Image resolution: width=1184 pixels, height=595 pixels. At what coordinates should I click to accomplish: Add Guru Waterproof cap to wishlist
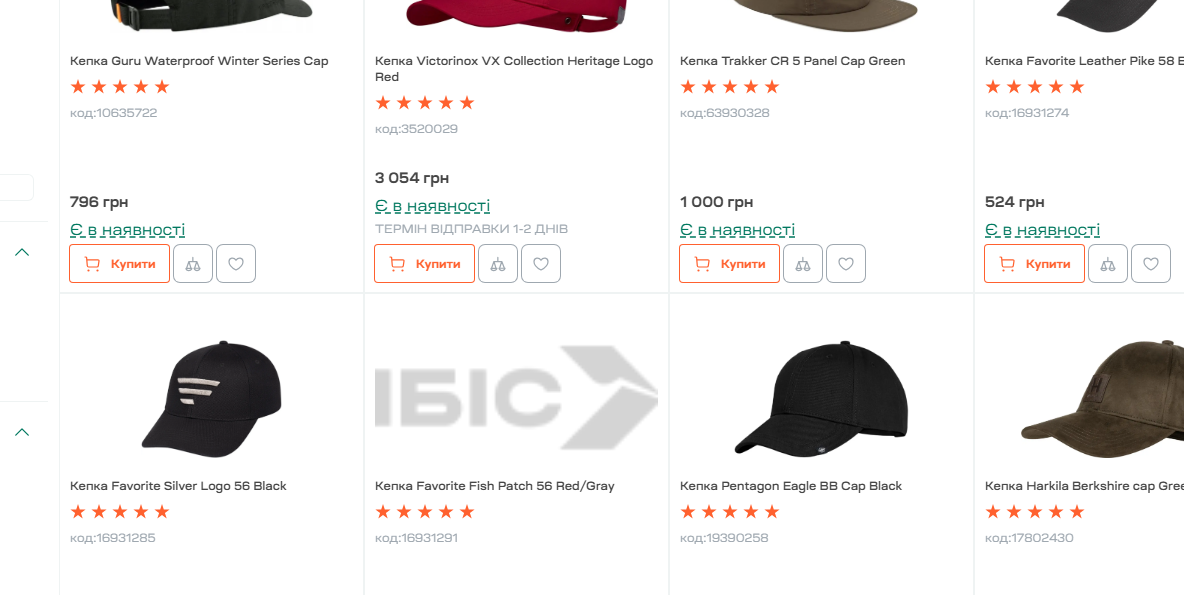(236, 264)
